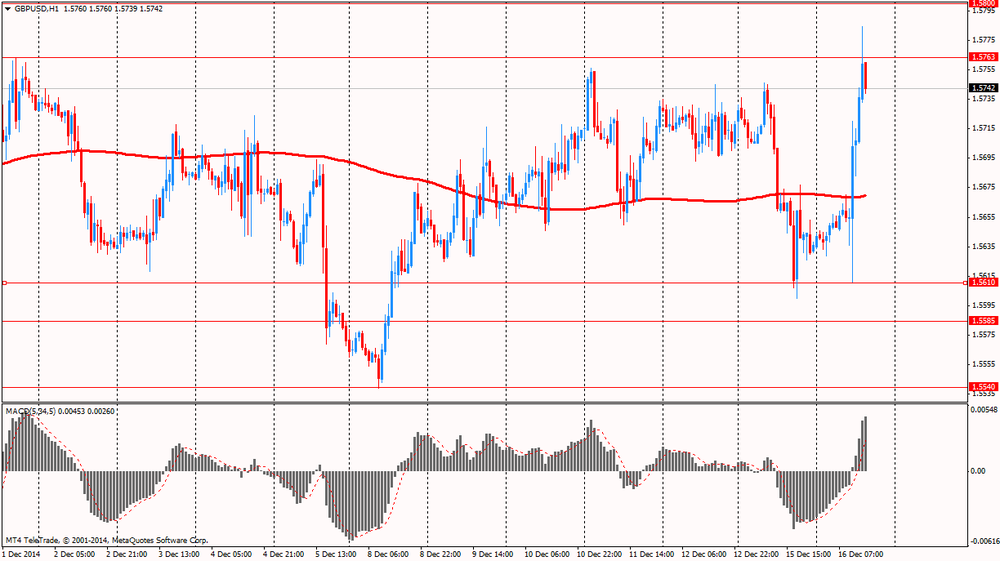This screenshot has width=1000, height=561.
Task: Click the current price tag 1.5742
Action: [x=982, y=88]
